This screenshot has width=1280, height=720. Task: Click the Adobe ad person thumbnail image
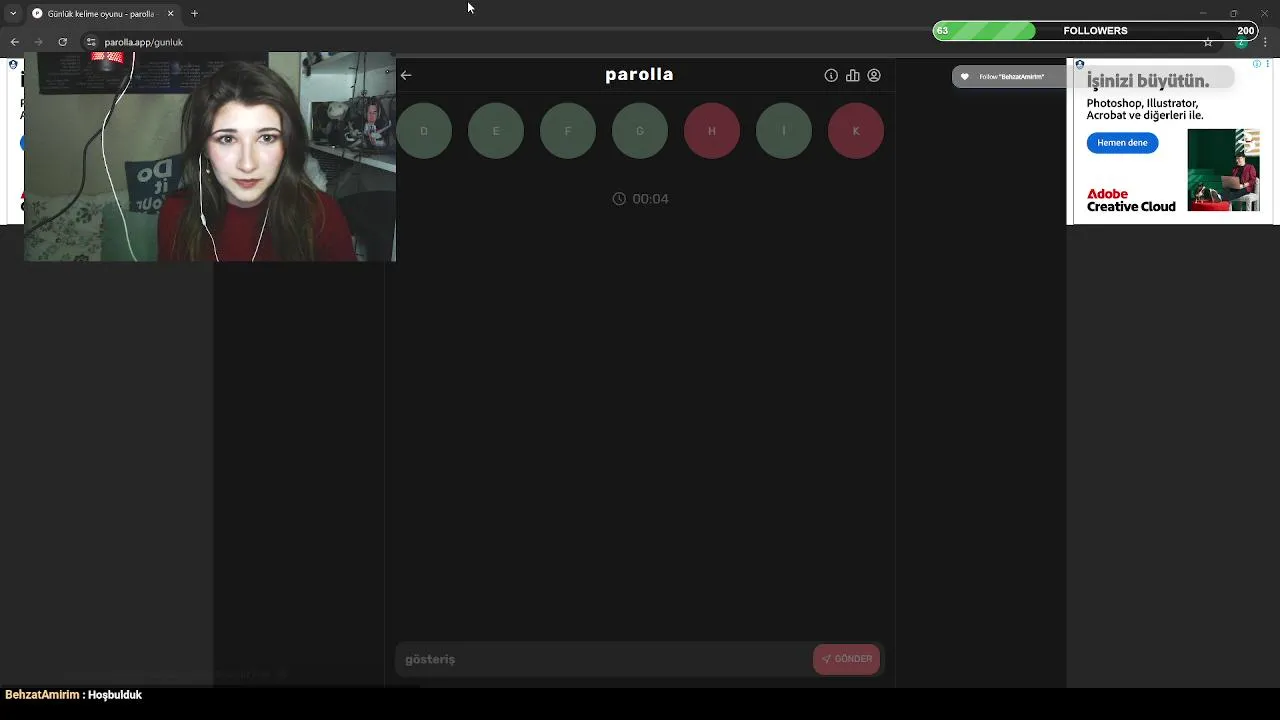click(1223, 170)
